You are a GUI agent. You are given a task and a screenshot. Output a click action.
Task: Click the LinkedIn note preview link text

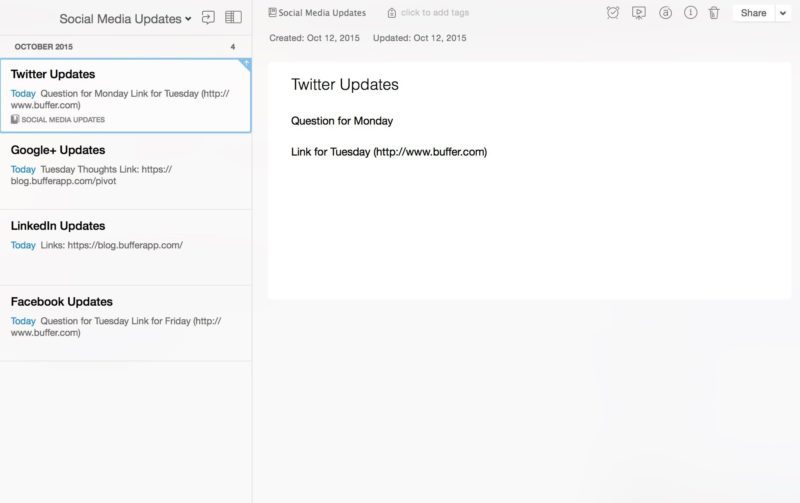125,245
